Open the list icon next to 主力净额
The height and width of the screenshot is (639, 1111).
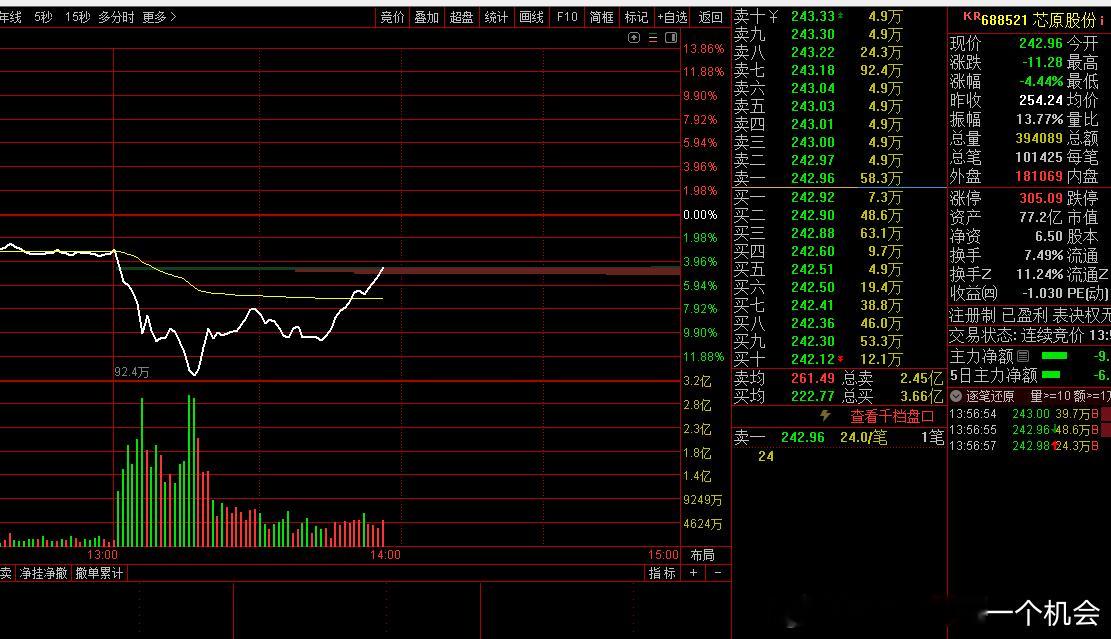1023,356
